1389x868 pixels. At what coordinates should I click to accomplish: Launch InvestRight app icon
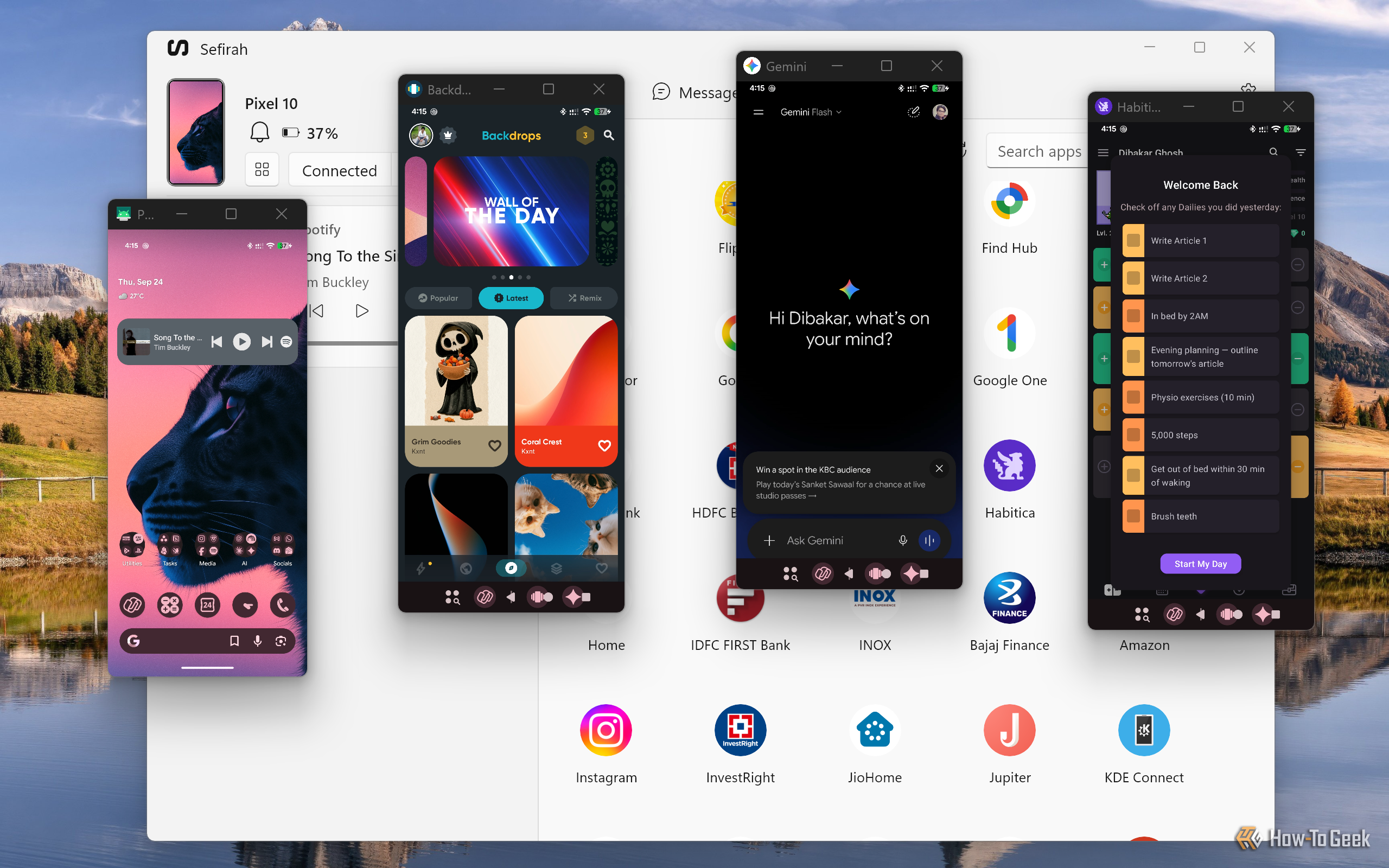(740, 730)
